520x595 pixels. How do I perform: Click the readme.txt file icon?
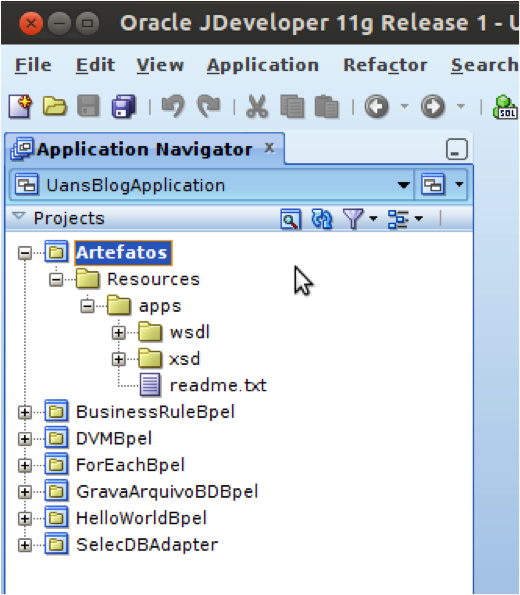tap(150, 385)
